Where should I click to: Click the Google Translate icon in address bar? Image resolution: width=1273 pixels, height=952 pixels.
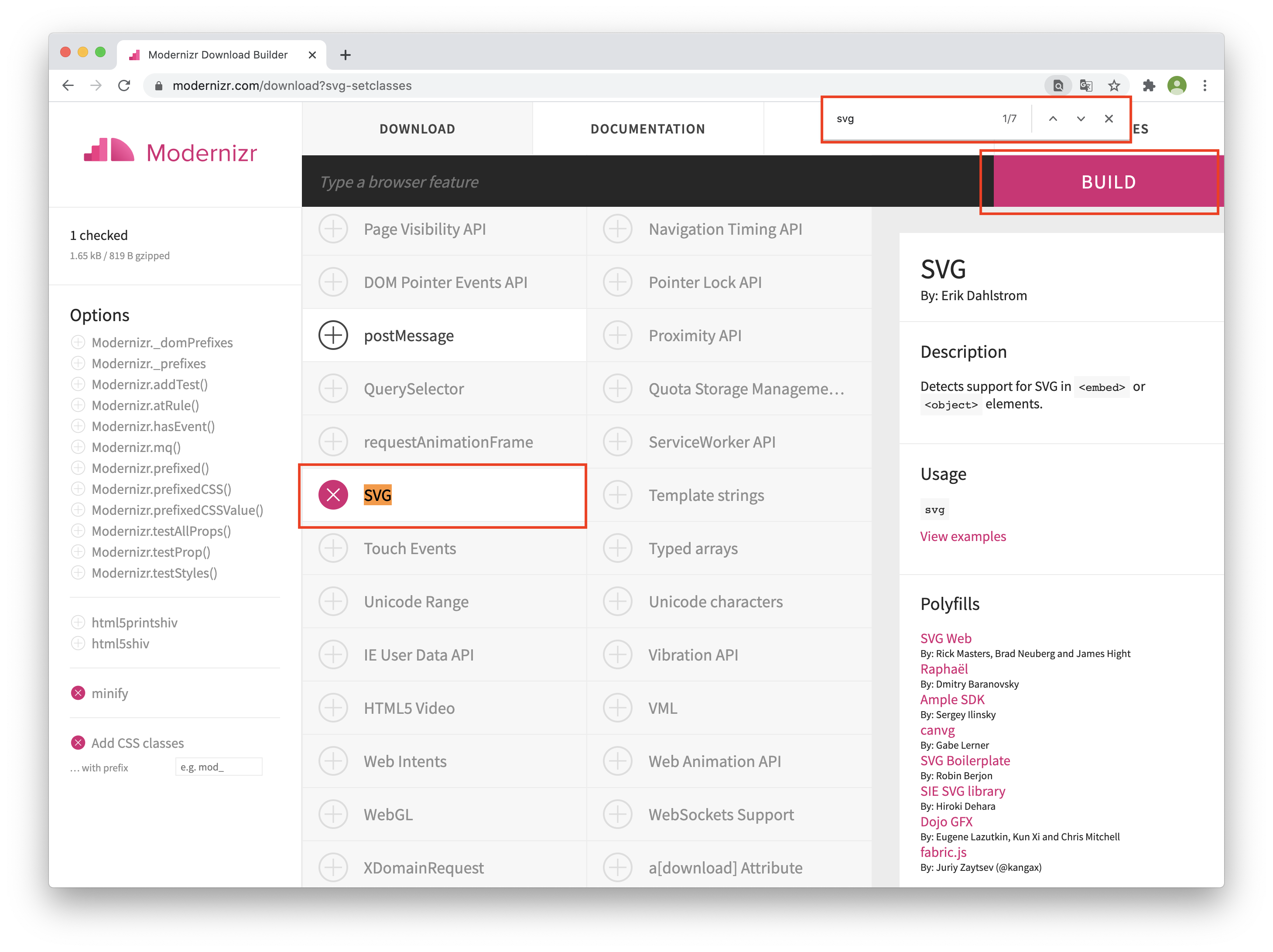(1086, 86)
